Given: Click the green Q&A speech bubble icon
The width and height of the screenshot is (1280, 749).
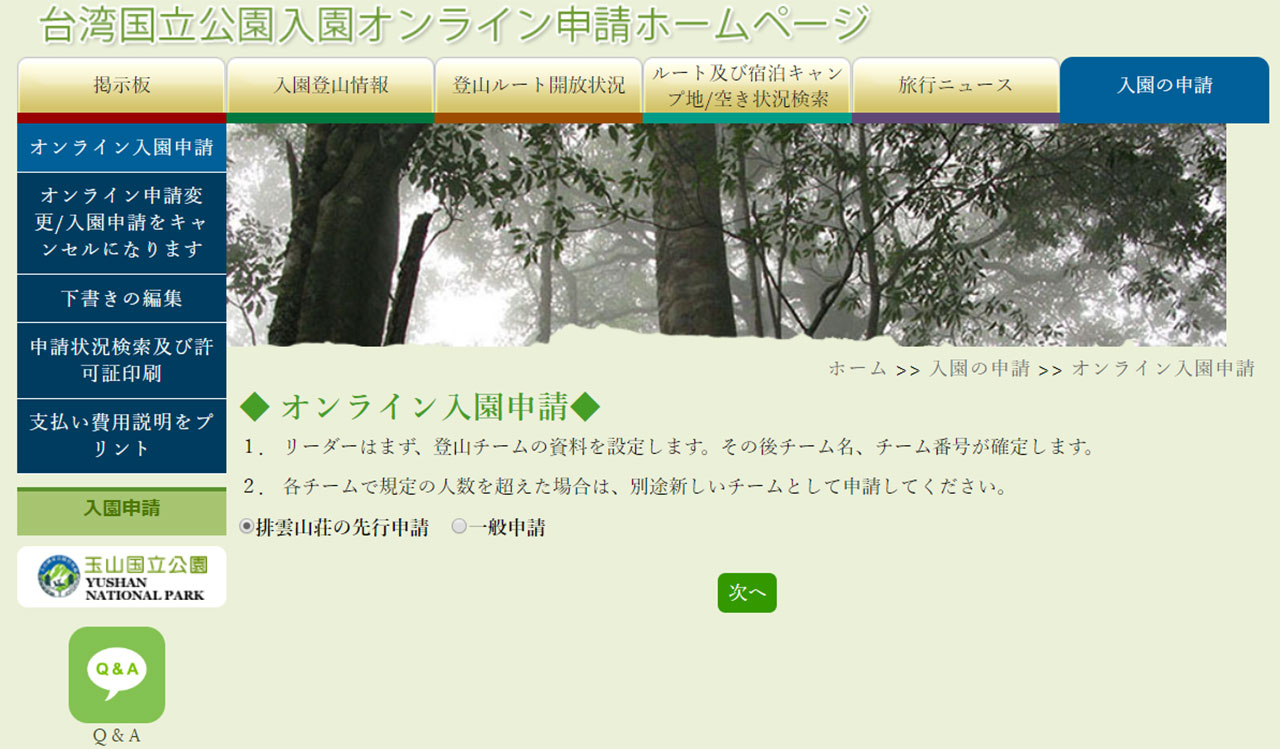Looking at the screenshot, I should [117, 674].
